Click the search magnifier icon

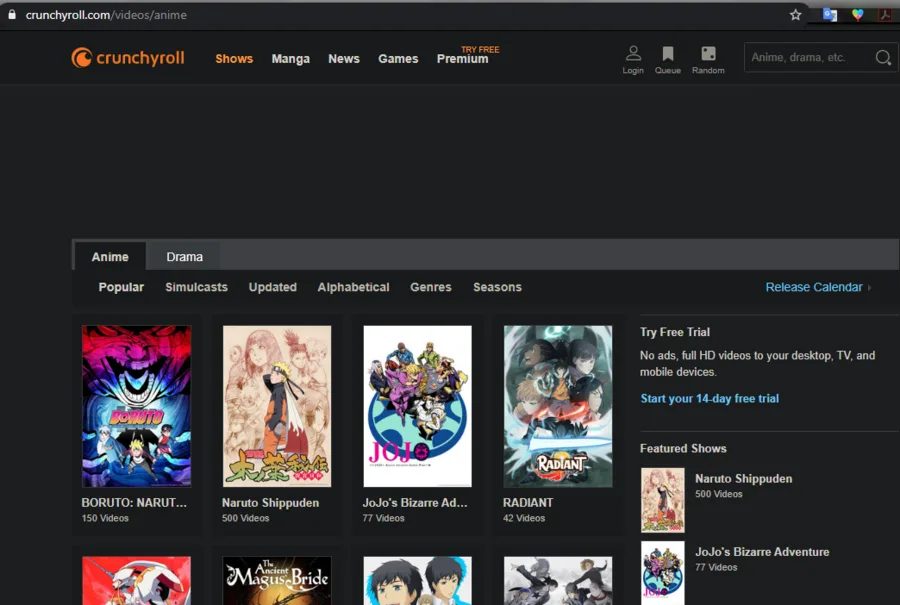(883, 57)
